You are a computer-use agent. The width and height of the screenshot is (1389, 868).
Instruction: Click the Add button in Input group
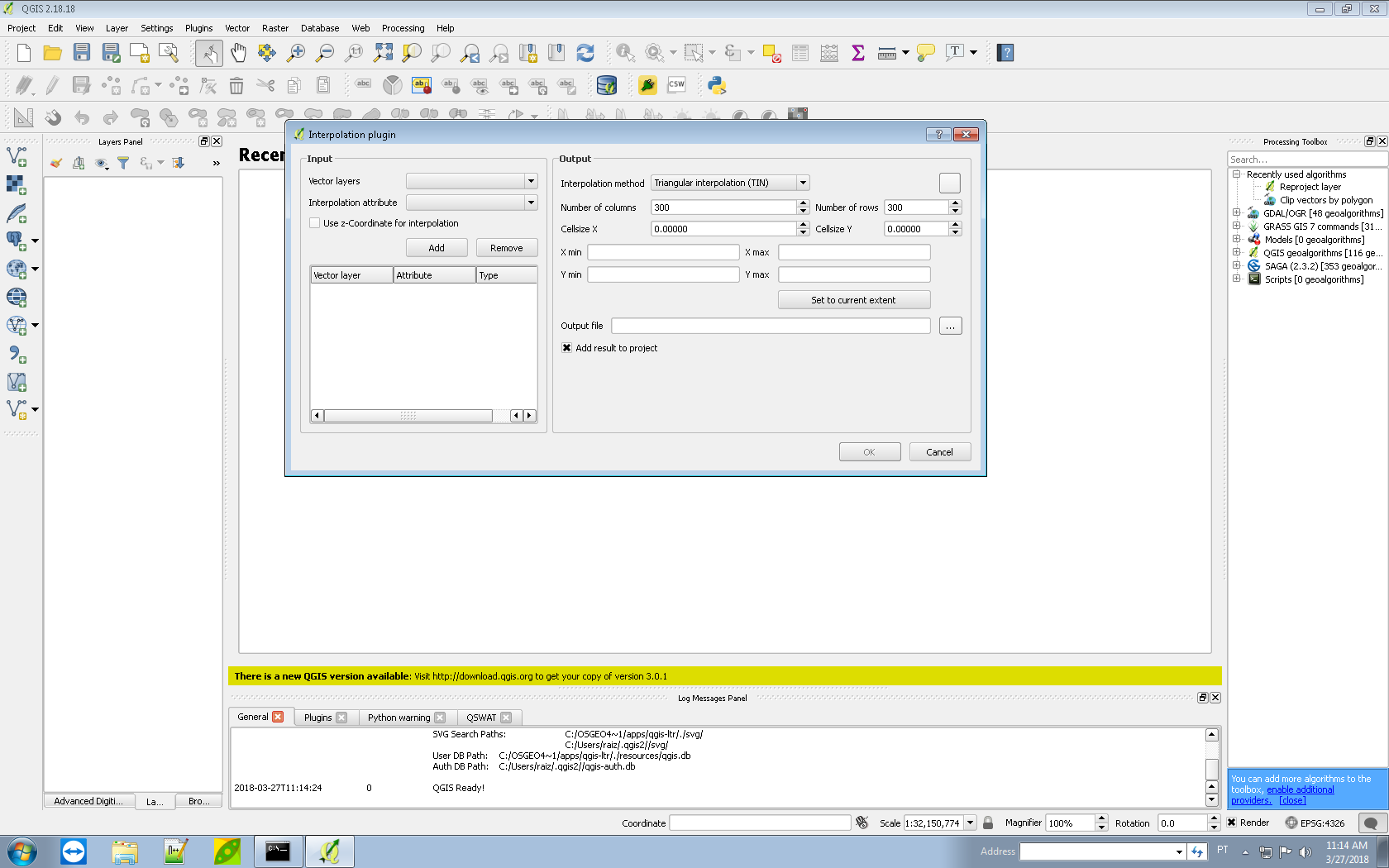click(x=437, y=248)
